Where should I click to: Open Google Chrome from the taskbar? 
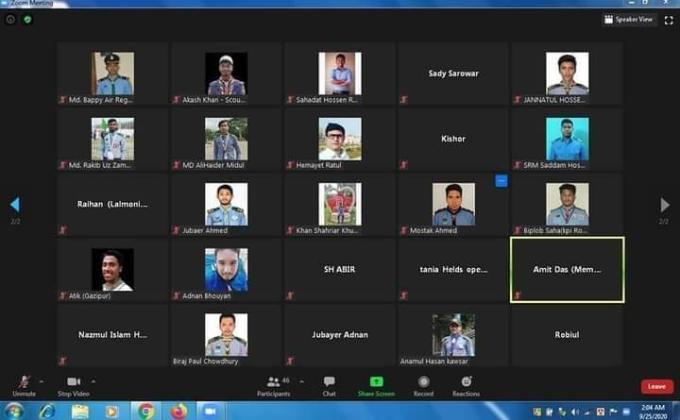click(x=146, y=410)
